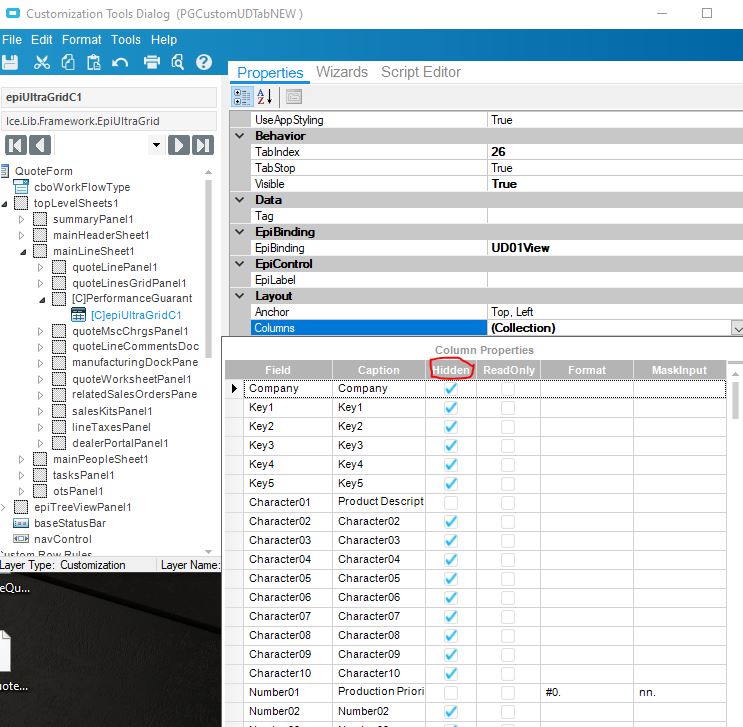743x727 pixels.
Task: Click the TabIndex value 26
Action: 498,152
